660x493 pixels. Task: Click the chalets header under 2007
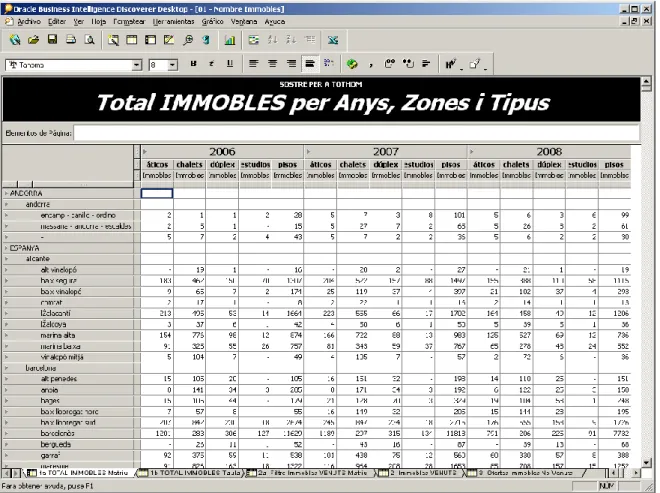pos(353,165)
